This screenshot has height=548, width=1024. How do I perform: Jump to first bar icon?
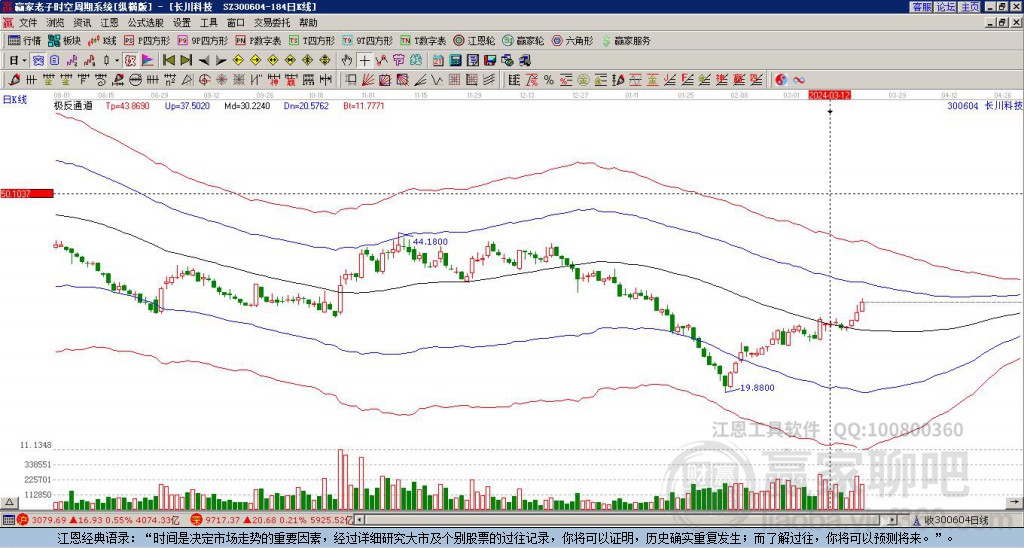[x=168, y=60]
